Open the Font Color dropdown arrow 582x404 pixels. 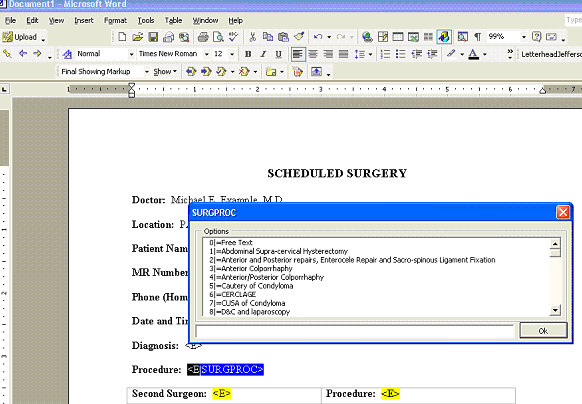click(485, 54)
